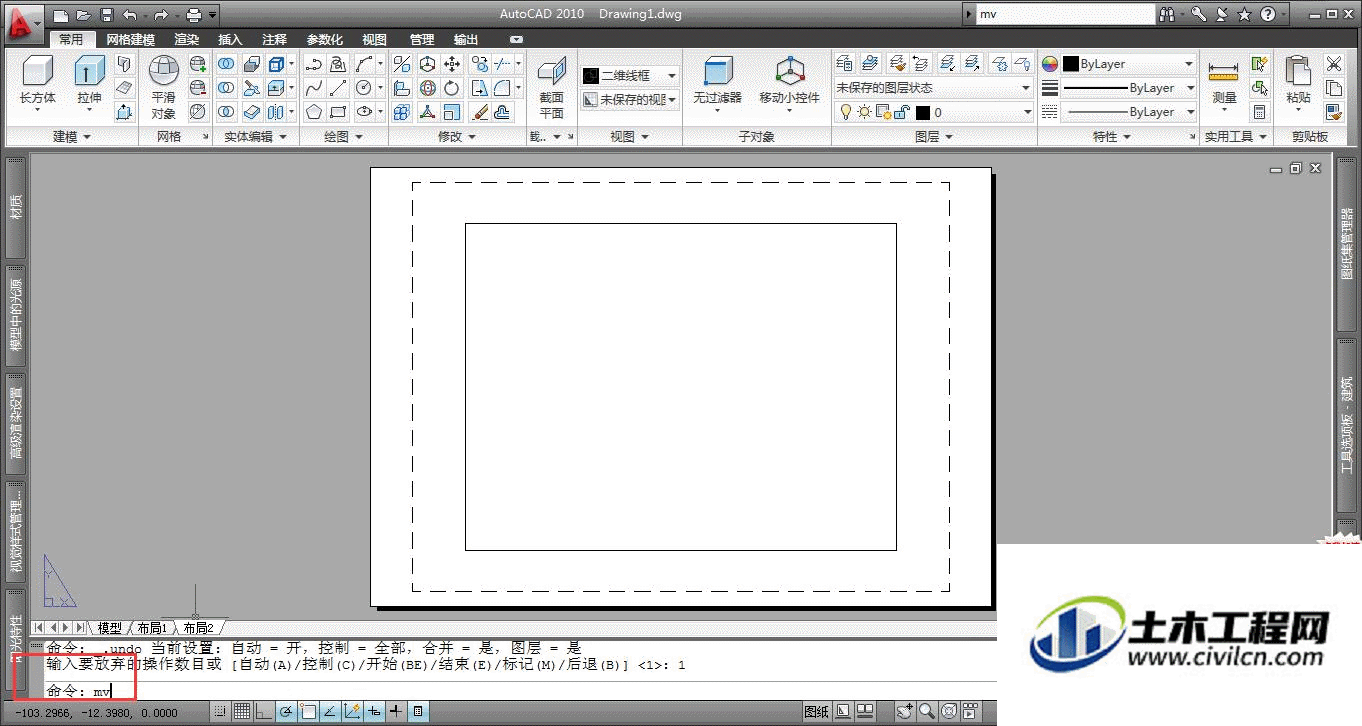Open the 未保存的视图 view dropdown
This screenshot has width=1362, height=726.
[x=630, y=100]
